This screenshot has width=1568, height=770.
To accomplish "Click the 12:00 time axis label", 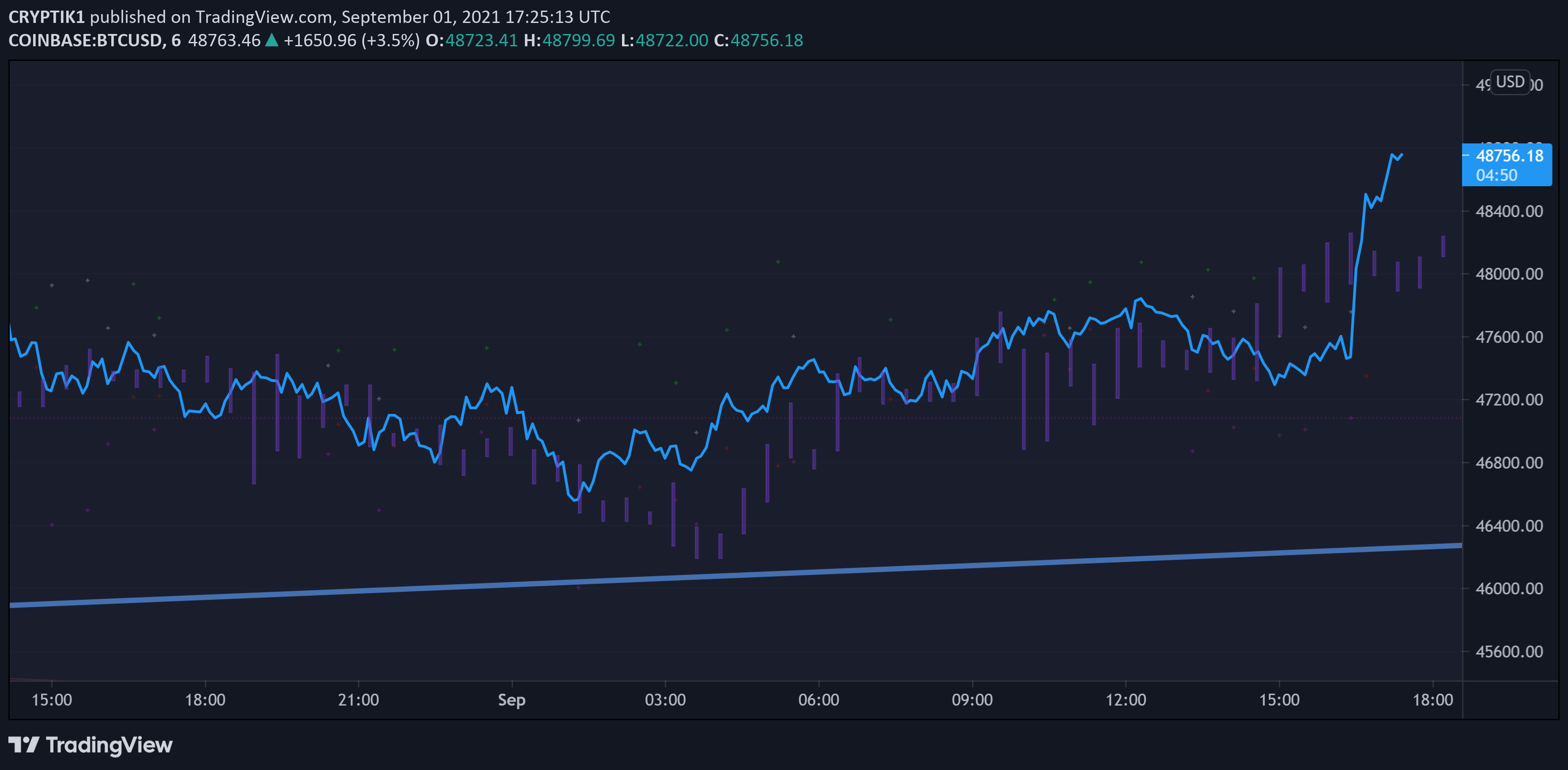I will [x=1126, y=700].
